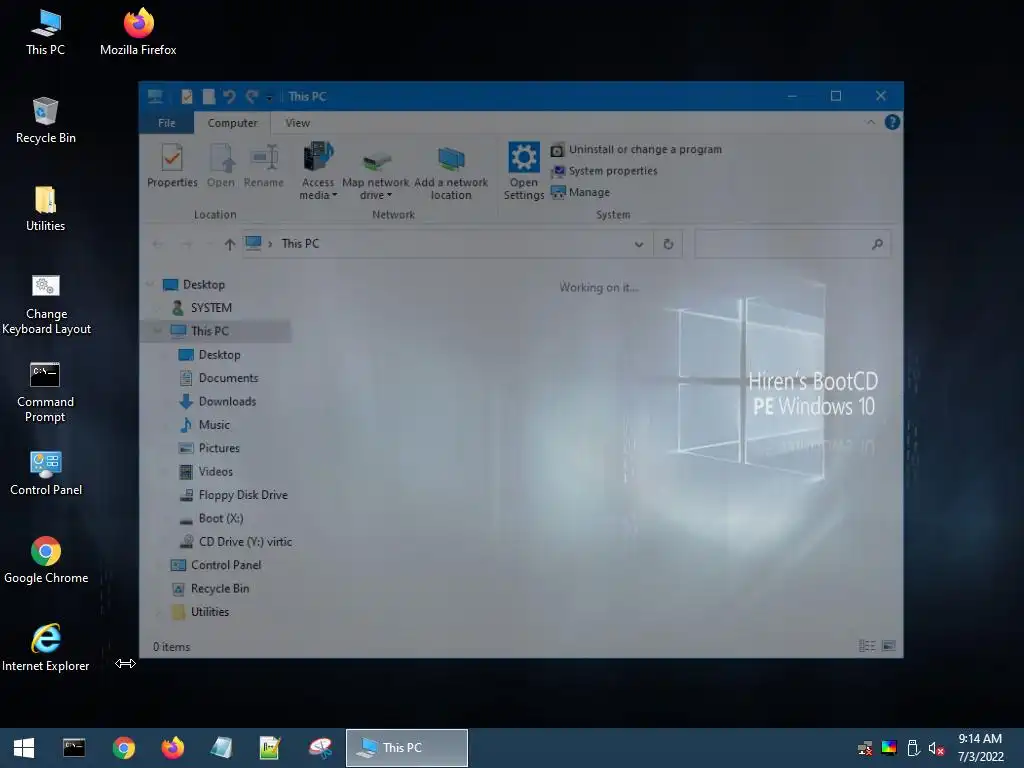Click the muted volume tray icon
Viewport: 1024px width, 768px height.
[936, 748]
